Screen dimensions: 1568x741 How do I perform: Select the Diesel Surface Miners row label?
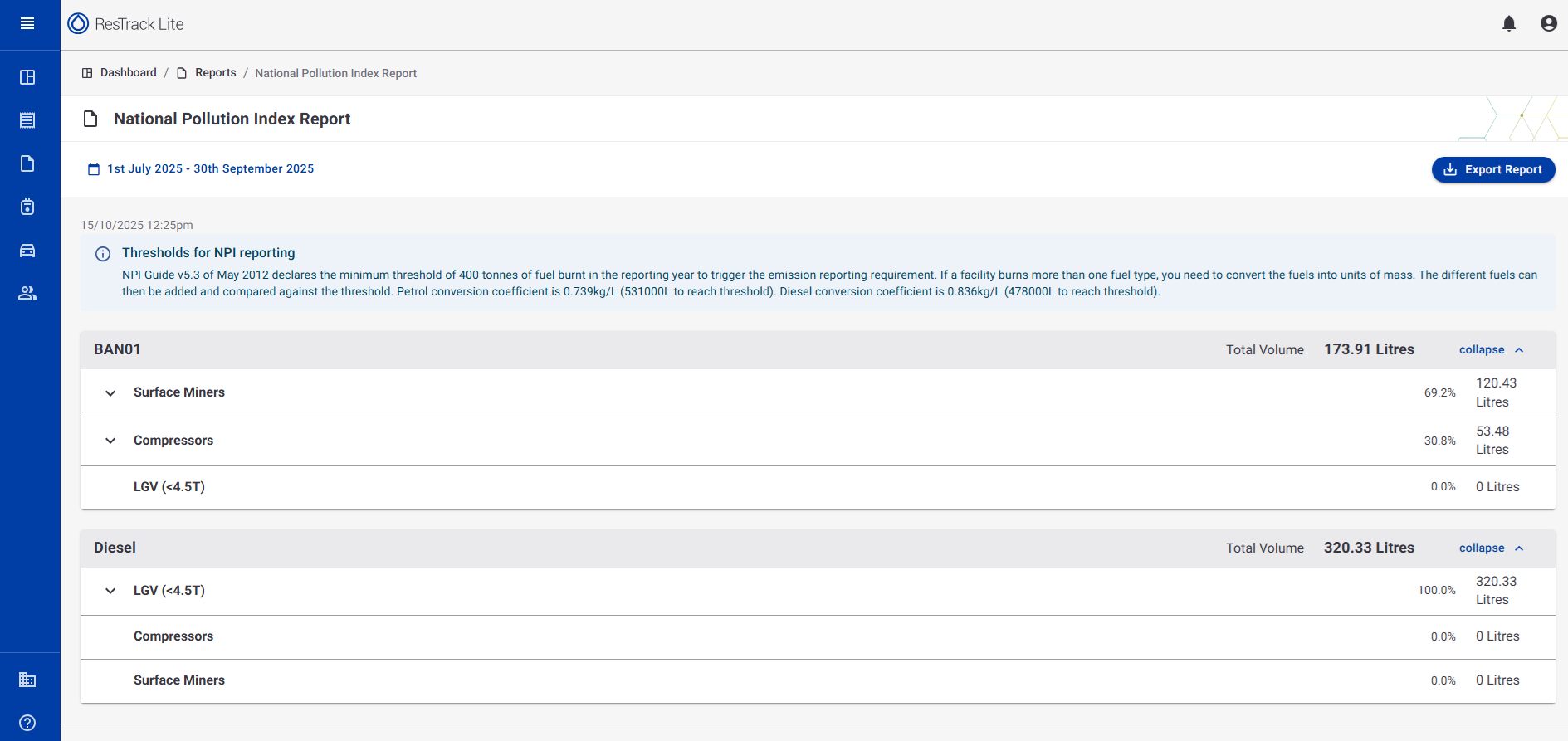pyautogui.click(x=179, y=680)
